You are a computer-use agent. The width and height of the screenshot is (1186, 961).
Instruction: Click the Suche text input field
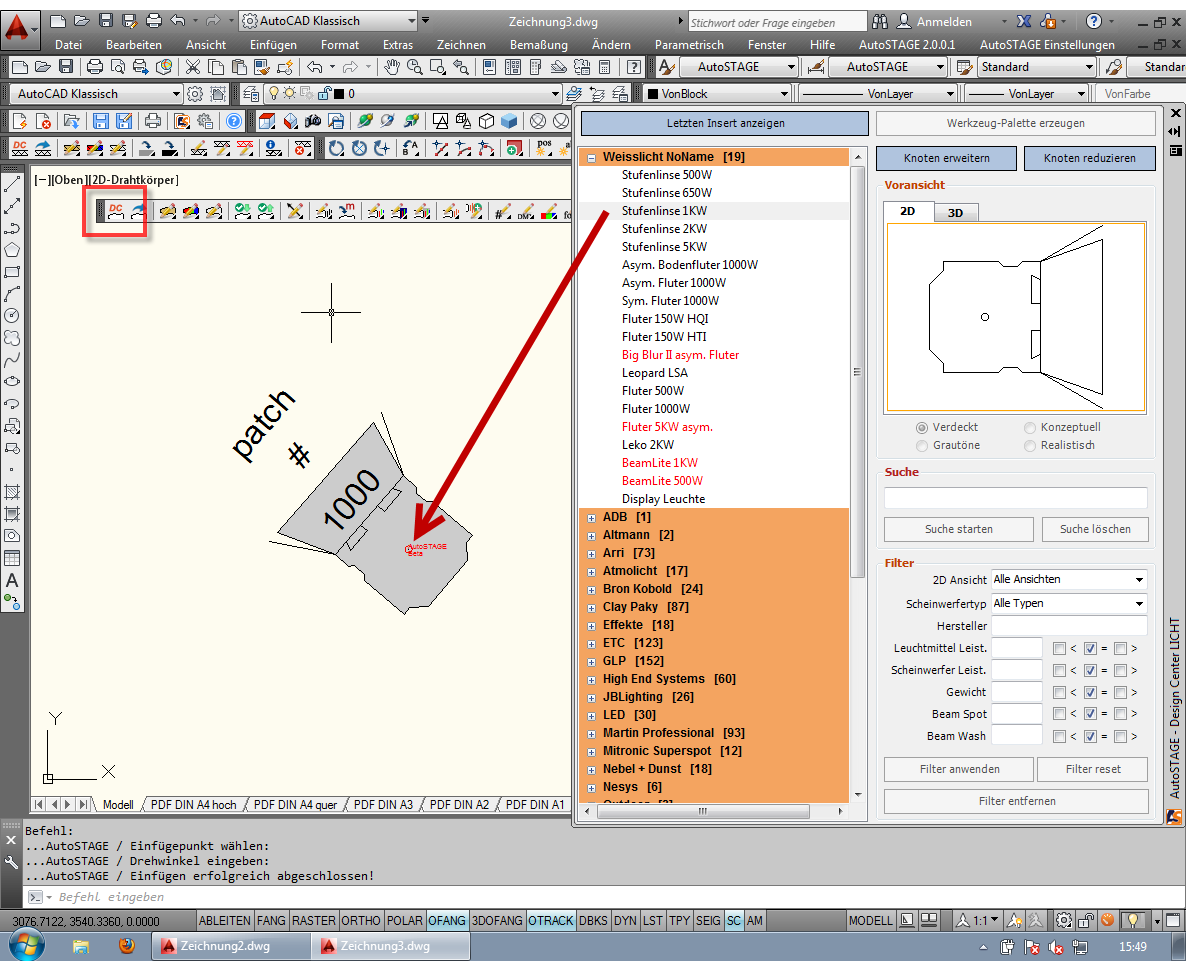point(1015,498)
